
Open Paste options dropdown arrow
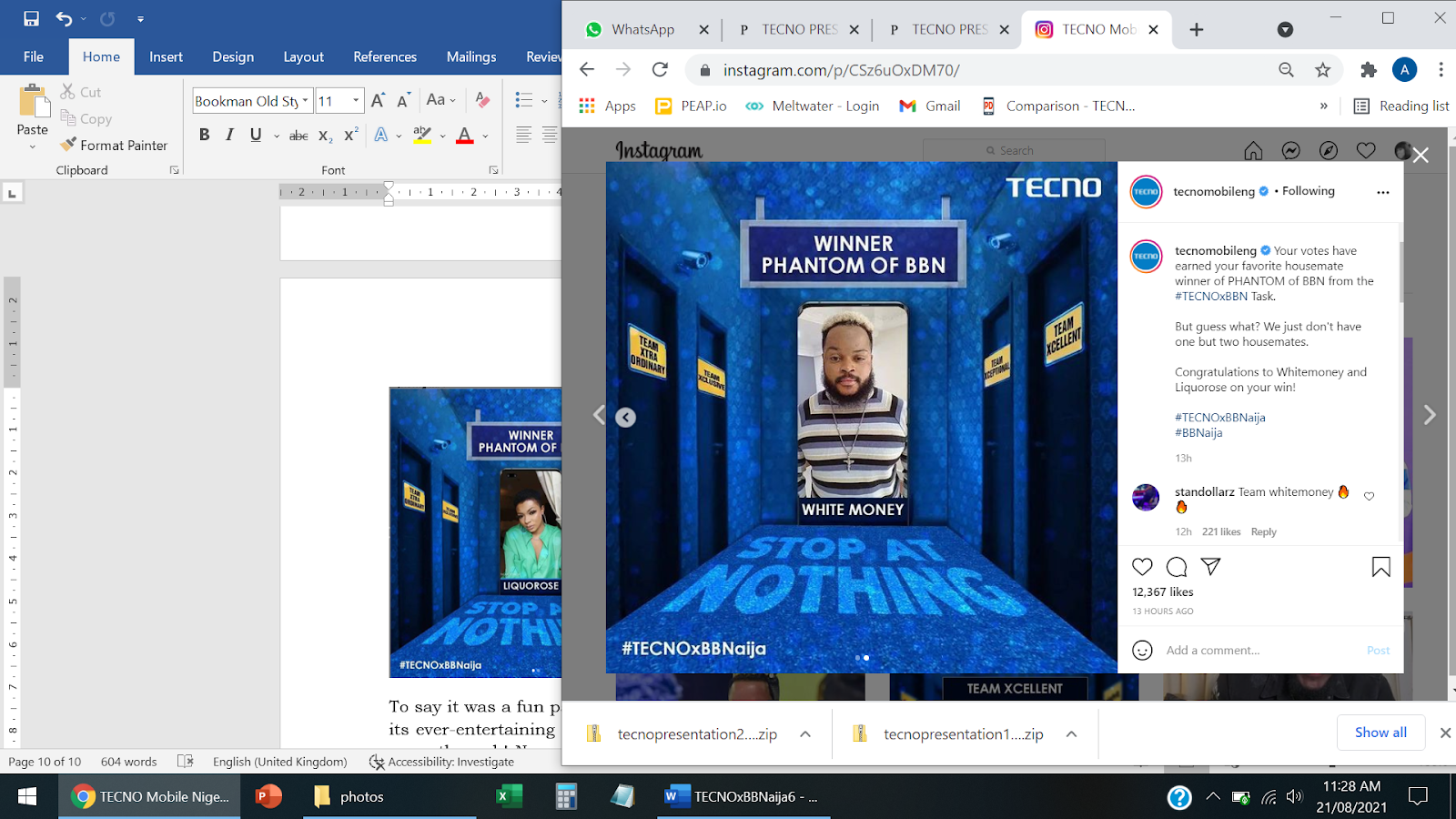tap(33, 146)
